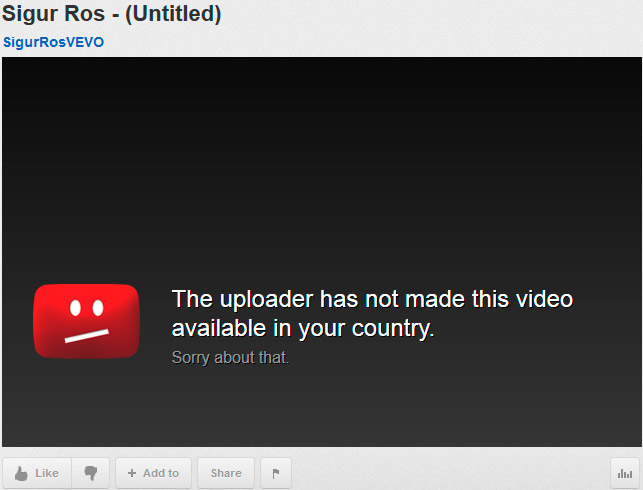Image resolution: width=643 pixels, height=490 pixels.
Task: Show video statistics via bar chart icon
Action: point(625,474)
